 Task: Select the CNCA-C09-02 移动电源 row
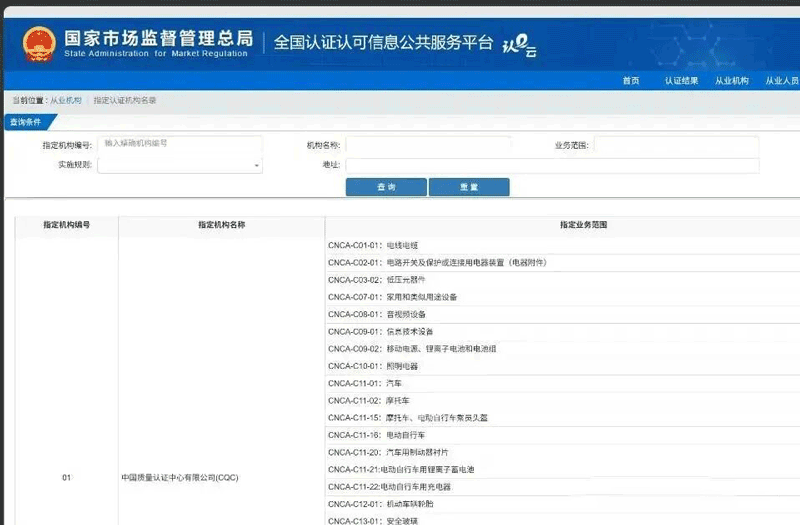click(x=563, y=349)
